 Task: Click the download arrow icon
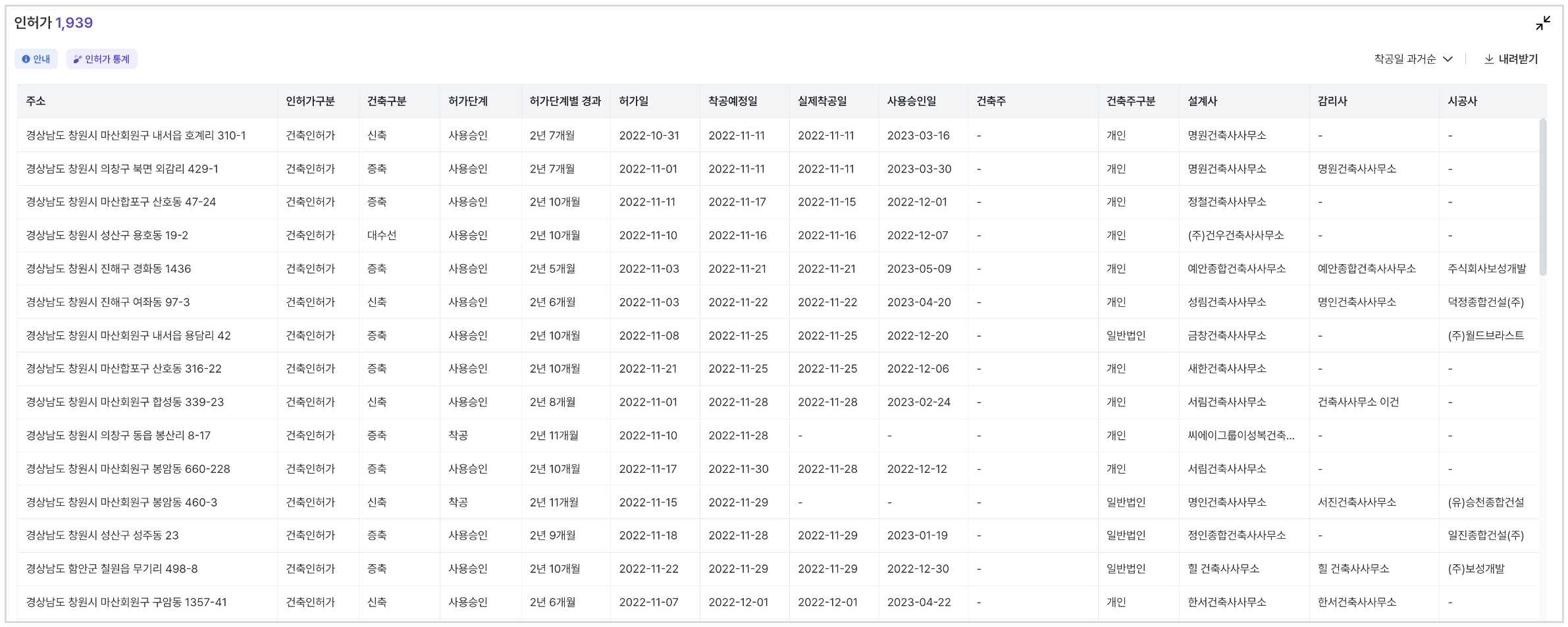1488,59
